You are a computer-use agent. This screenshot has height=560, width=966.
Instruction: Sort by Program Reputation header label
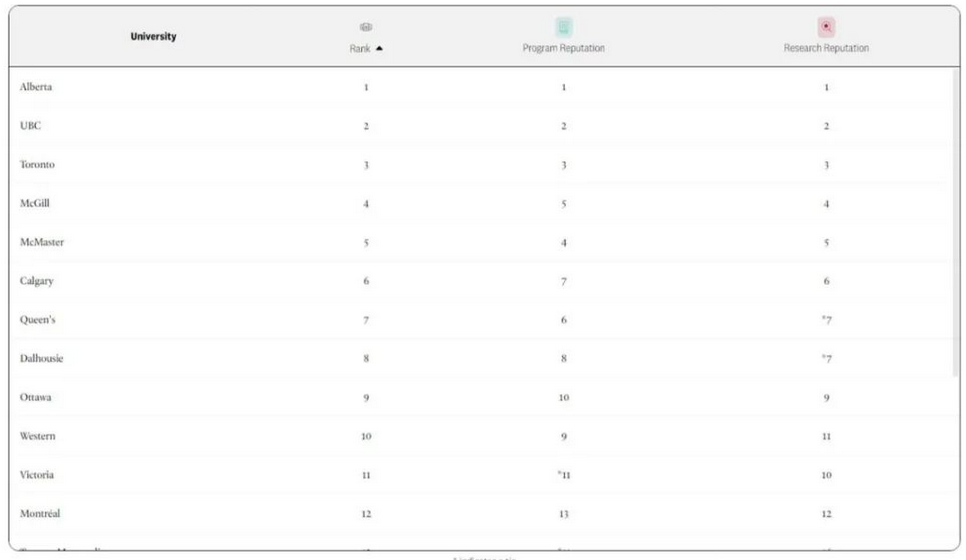coord(564,48)
